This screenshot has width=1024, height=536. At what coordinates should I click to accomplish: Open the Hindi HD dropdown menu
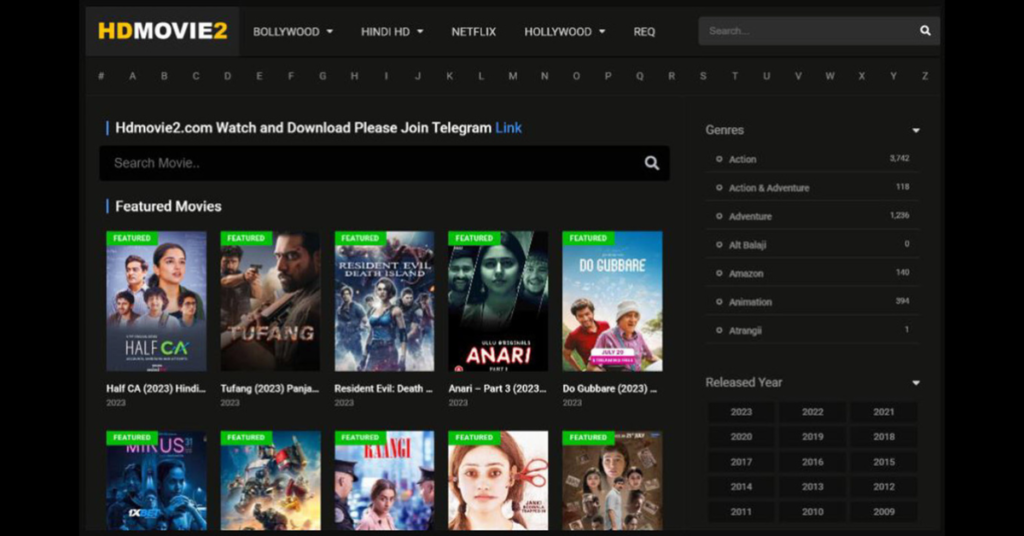(x=392, y=31)
